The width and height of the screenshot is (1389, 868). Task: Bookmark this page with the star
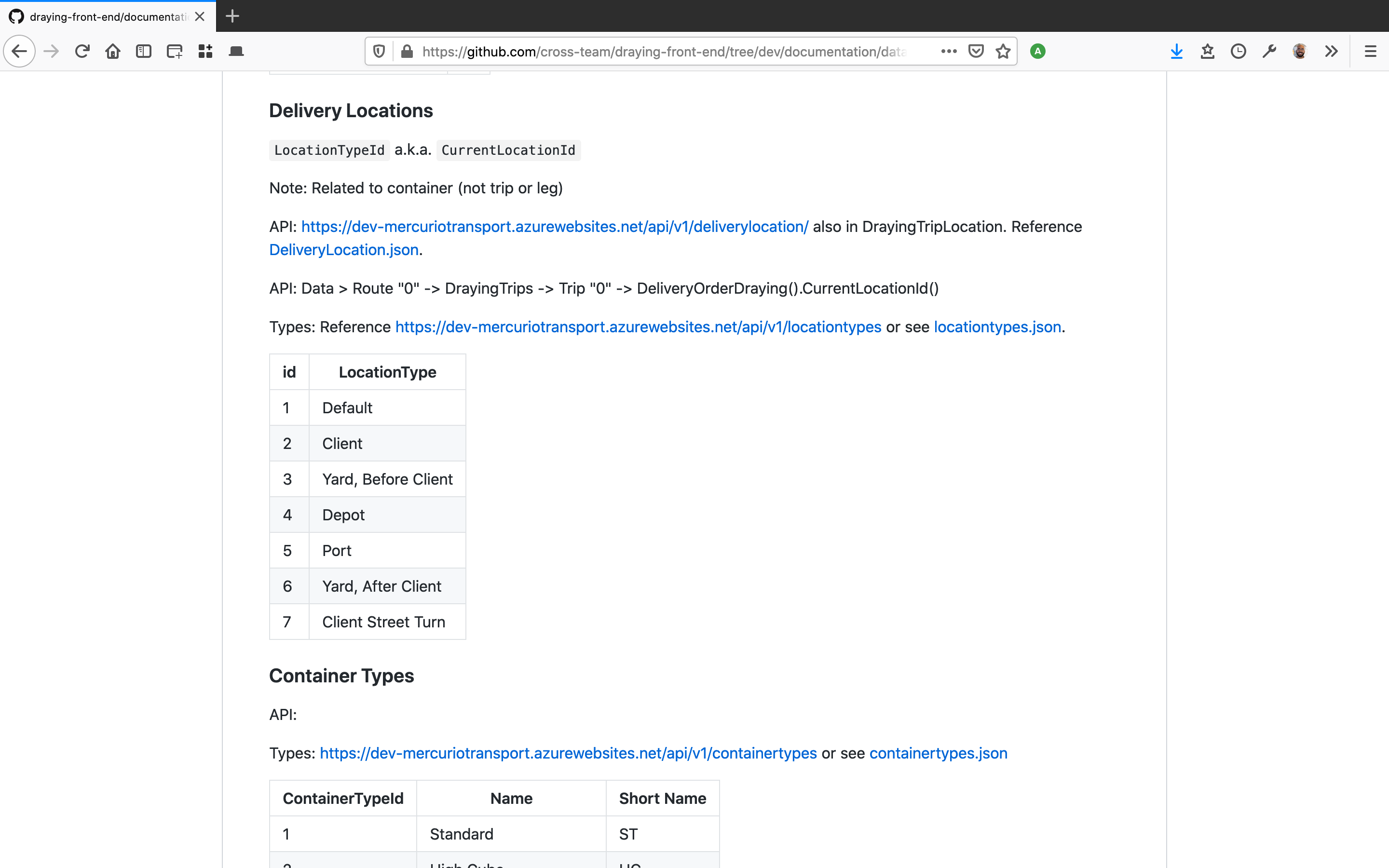1003,52
